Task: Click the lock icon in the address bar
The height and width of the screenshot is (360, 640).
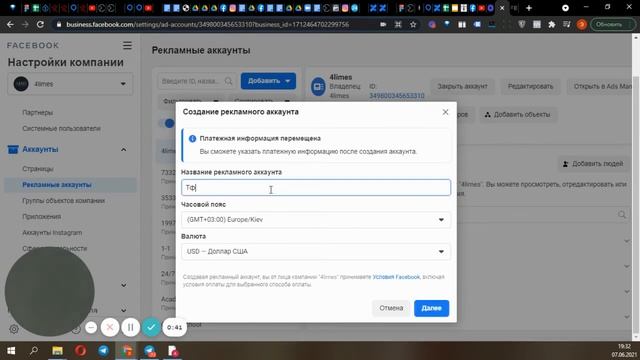Action: pos(59,24)
